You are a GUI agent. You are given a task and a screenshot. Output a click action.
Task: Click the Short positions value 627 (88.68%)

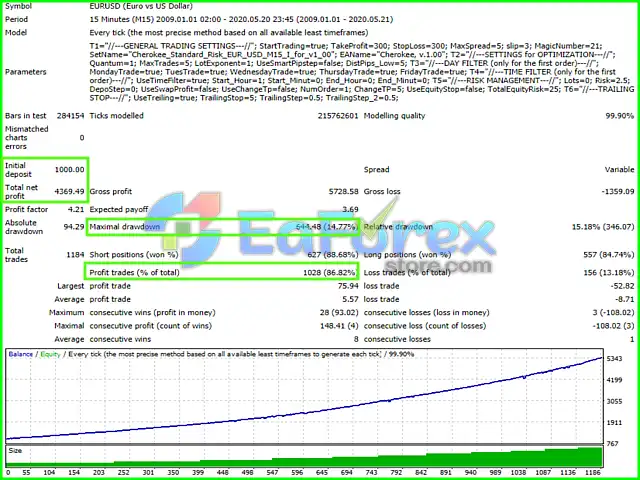(x=333, y=255)
